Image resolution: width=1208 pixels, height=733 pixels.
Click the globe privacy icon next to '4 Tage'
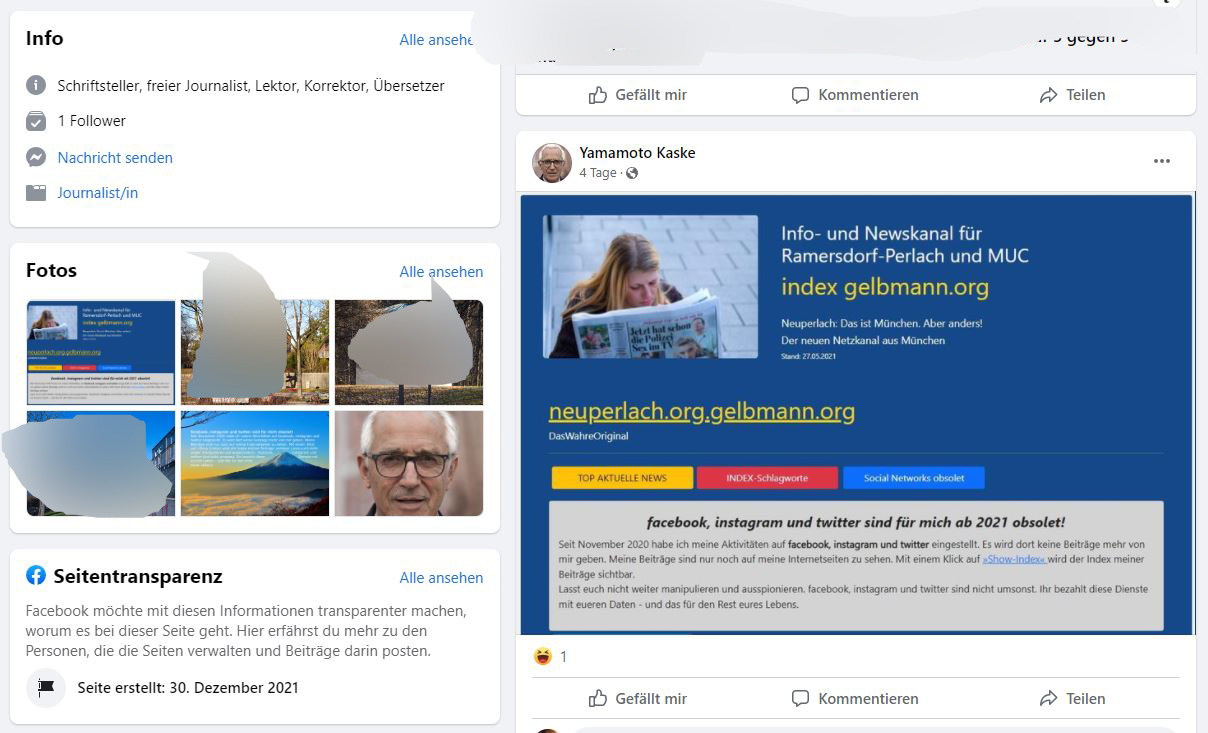tap(632, 173)
